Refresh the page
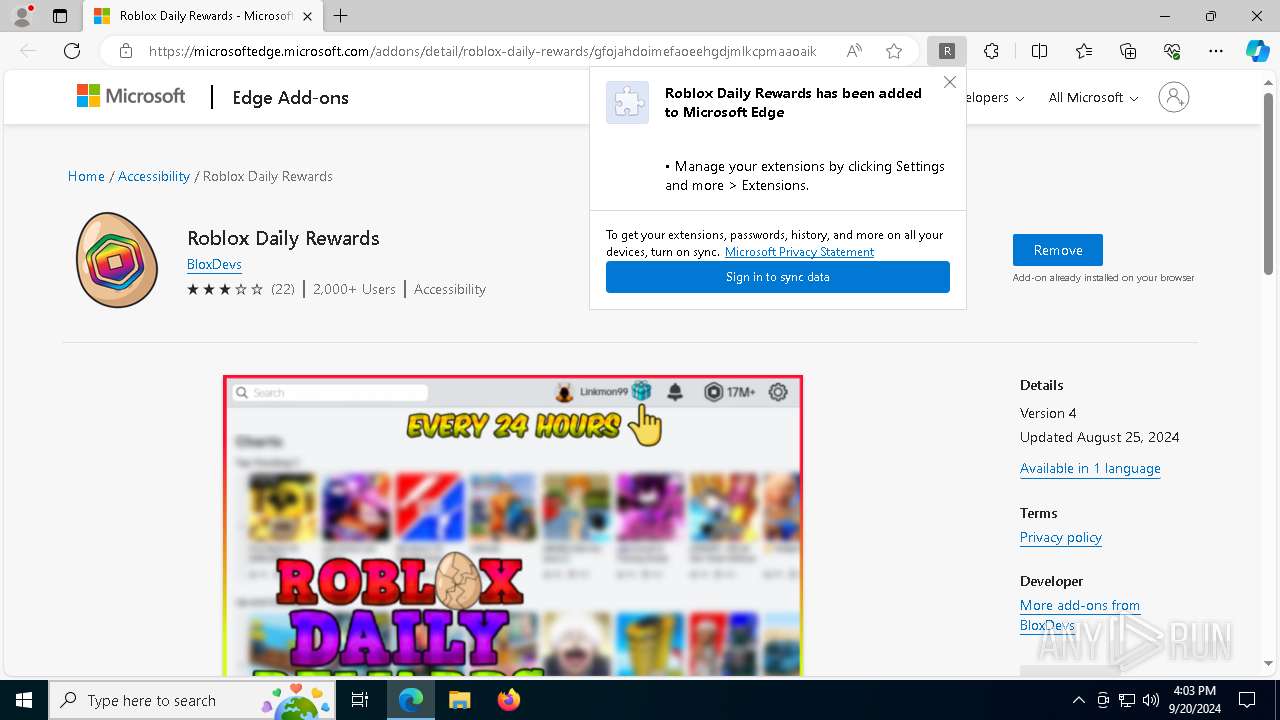 click(x=72, y=51)
